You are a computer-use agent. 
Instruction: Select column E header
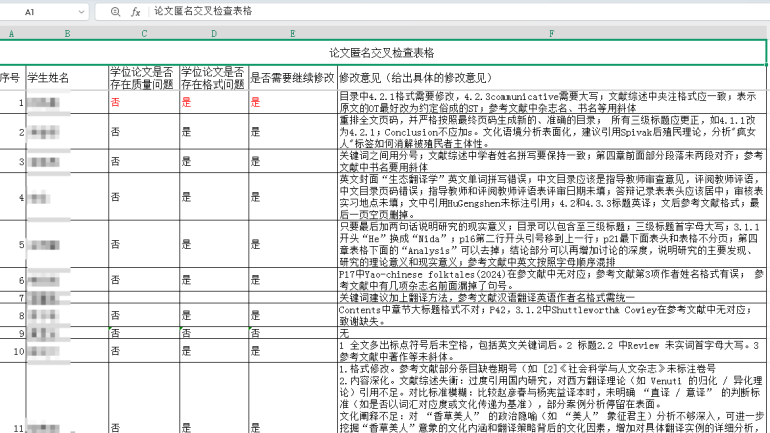click(x=292, y=33)
